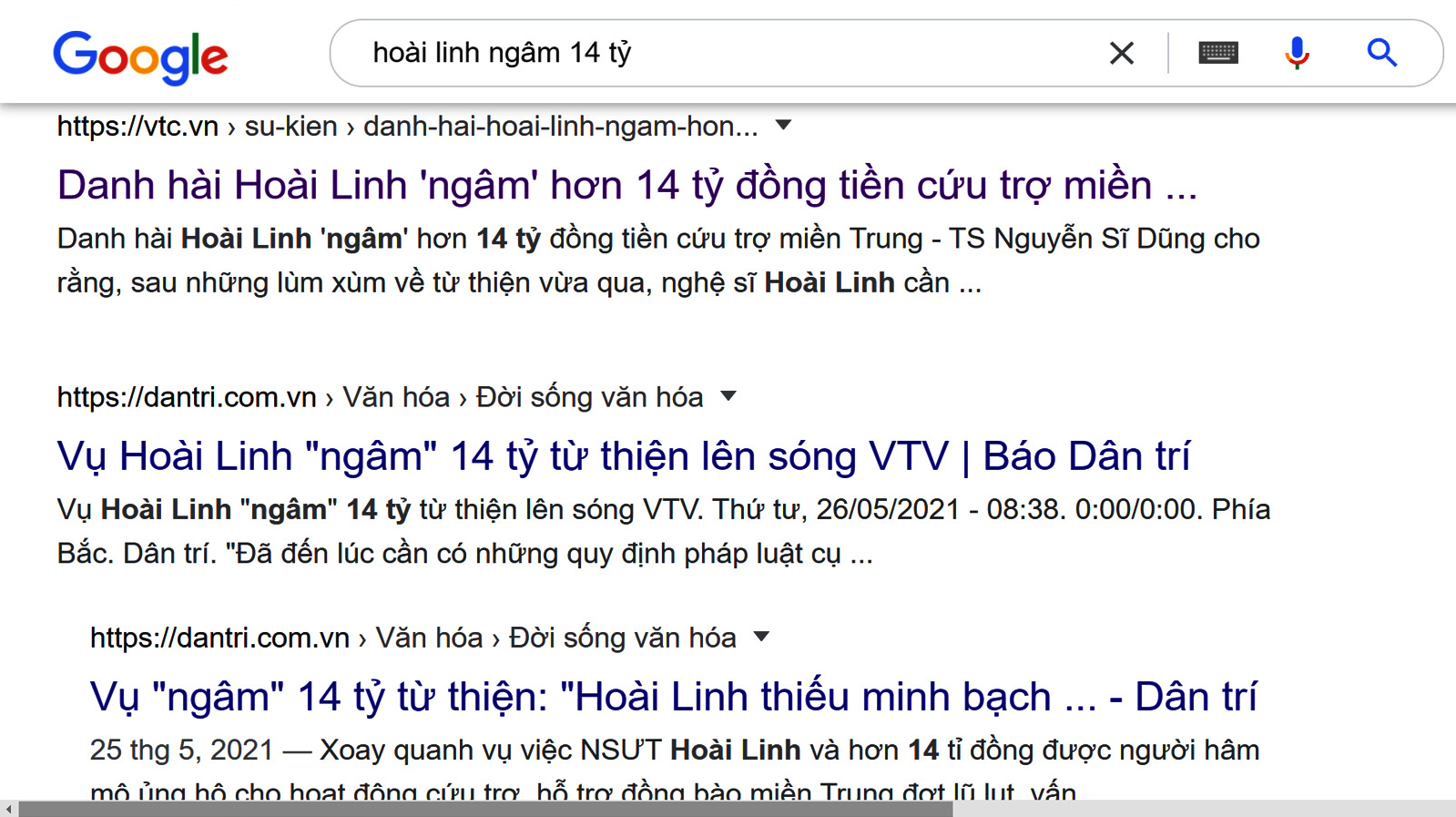Submit search with the magnifying glass icon
The width and height of the screenshot is (1456, 817).
[x=1381, y=53]
